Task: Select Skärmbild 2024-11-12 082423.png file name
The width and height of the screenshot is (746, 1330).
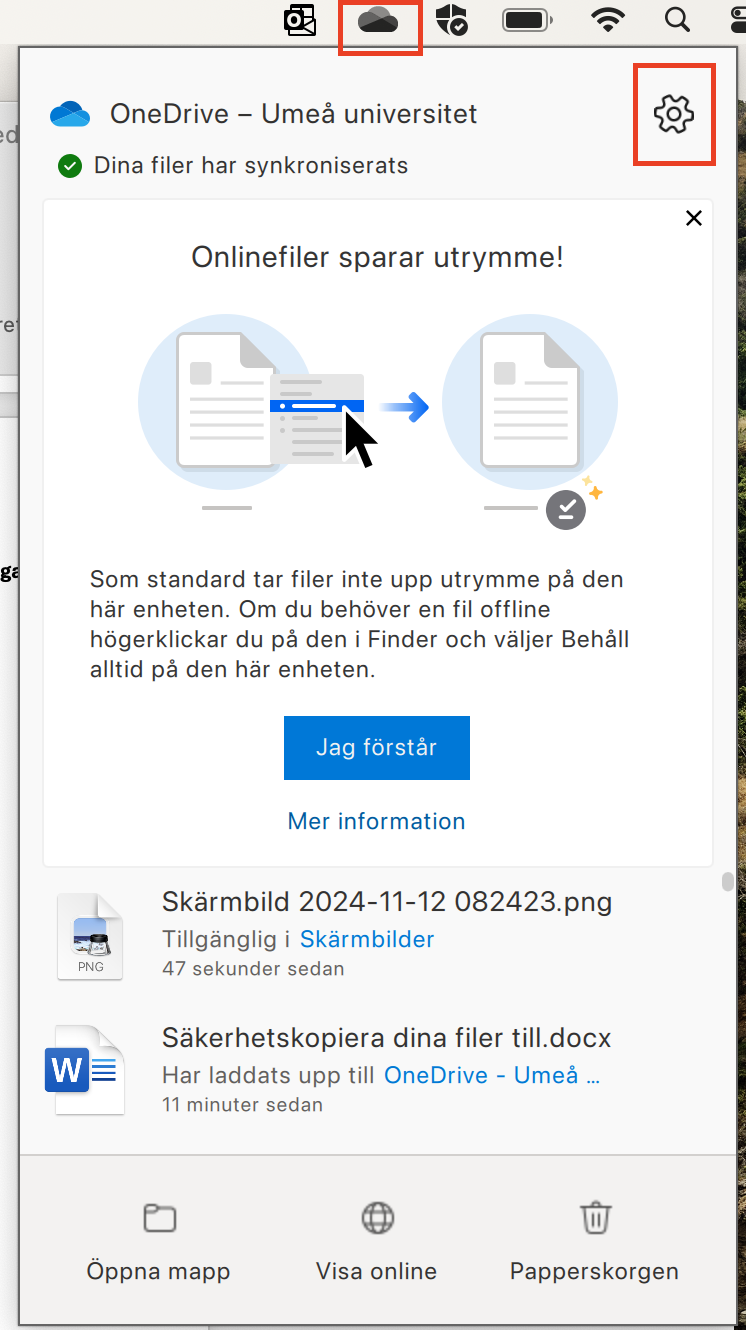Action: 387,902
